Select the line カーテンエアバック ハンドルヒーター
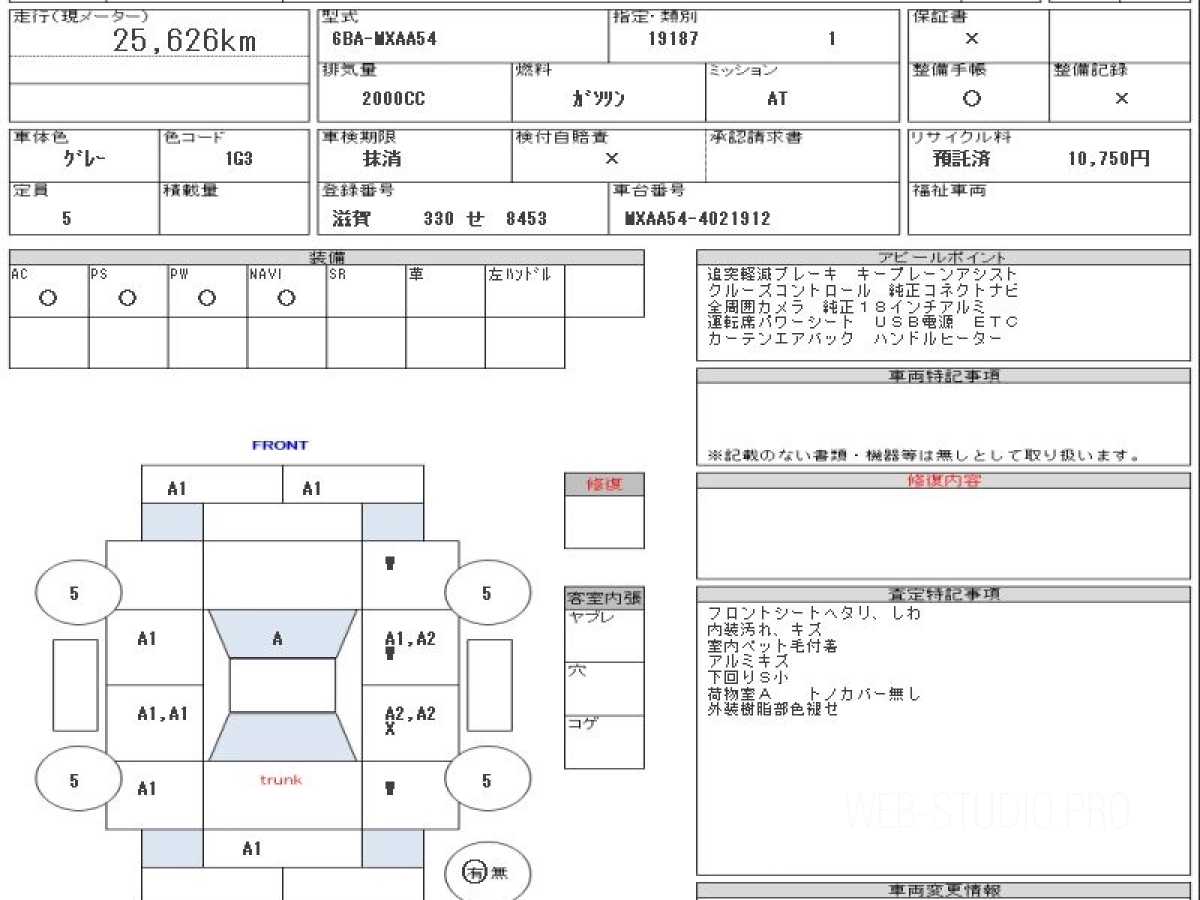This screenshot has width=1200, height=900. pos(855,338)
